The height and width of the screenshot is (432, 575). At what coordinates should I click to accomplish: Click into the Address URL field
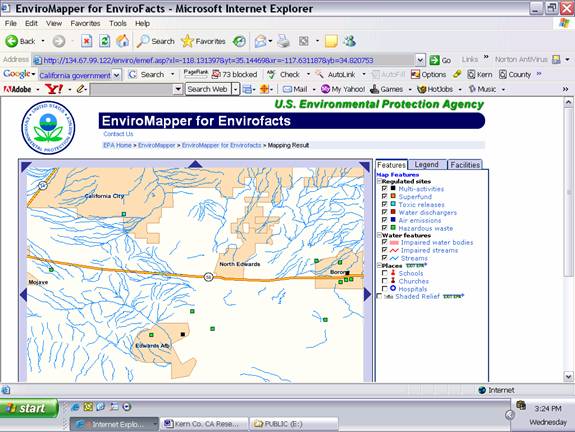pyautogui.click(x=224, y=60)
